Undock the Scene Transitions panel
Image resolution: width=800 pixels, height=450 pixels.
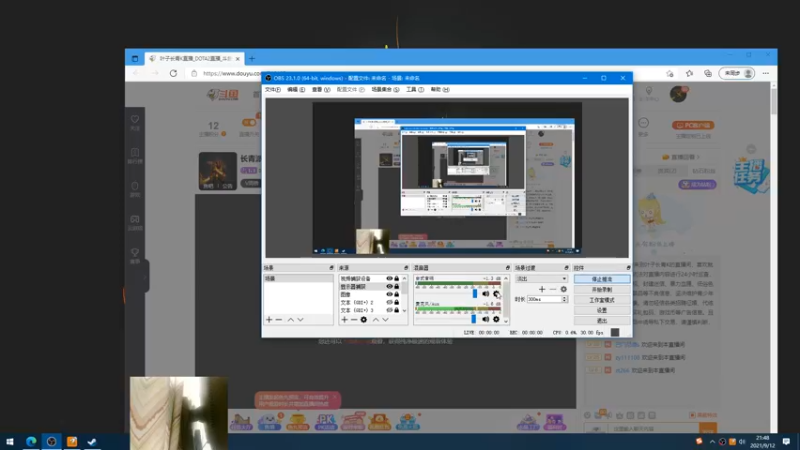(566, 268)
